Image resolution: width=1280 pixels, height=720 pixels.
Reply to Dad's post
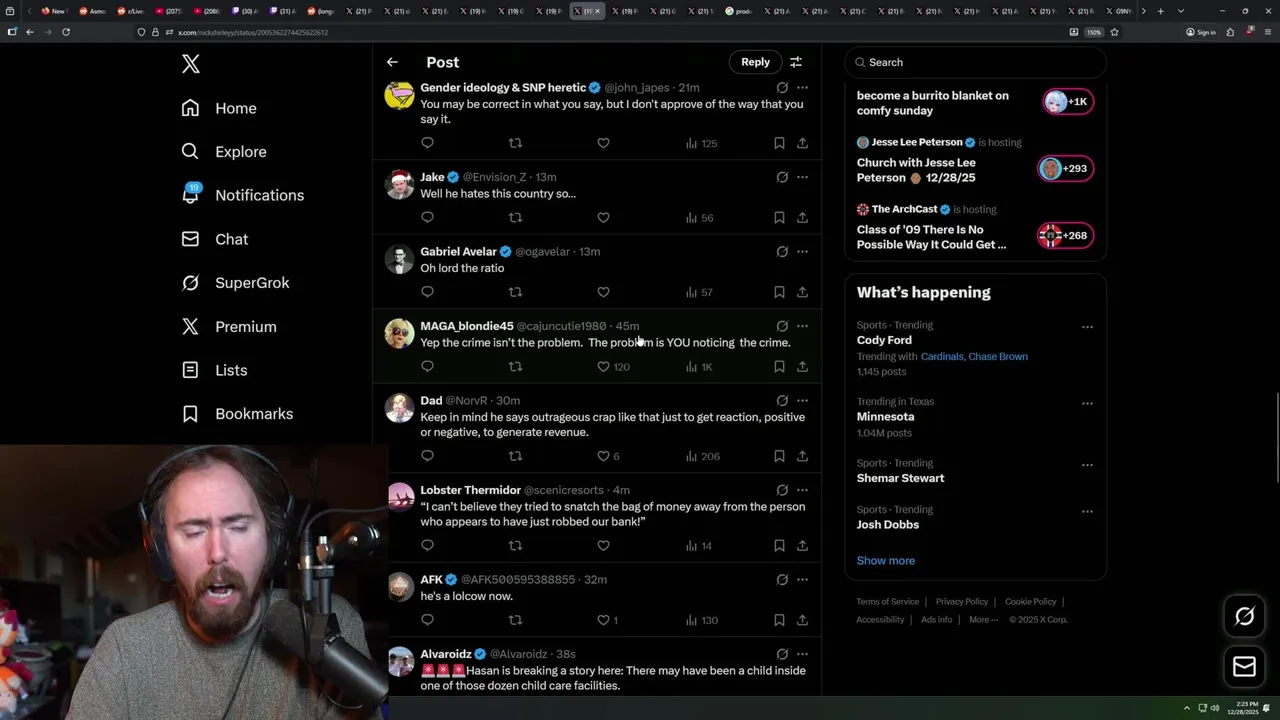427,456
